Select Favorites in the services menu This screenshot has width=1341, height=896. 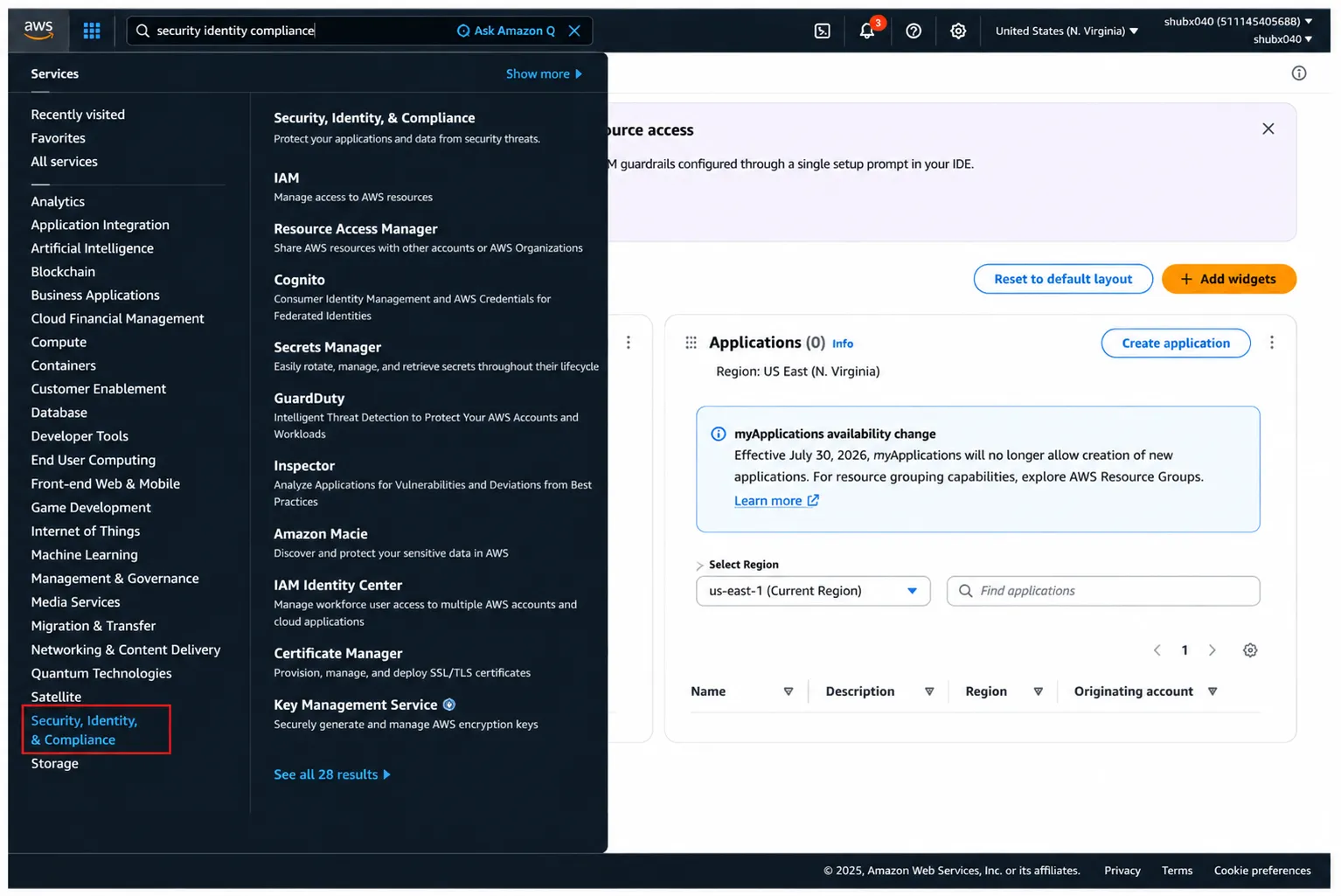tap(59, 138)
